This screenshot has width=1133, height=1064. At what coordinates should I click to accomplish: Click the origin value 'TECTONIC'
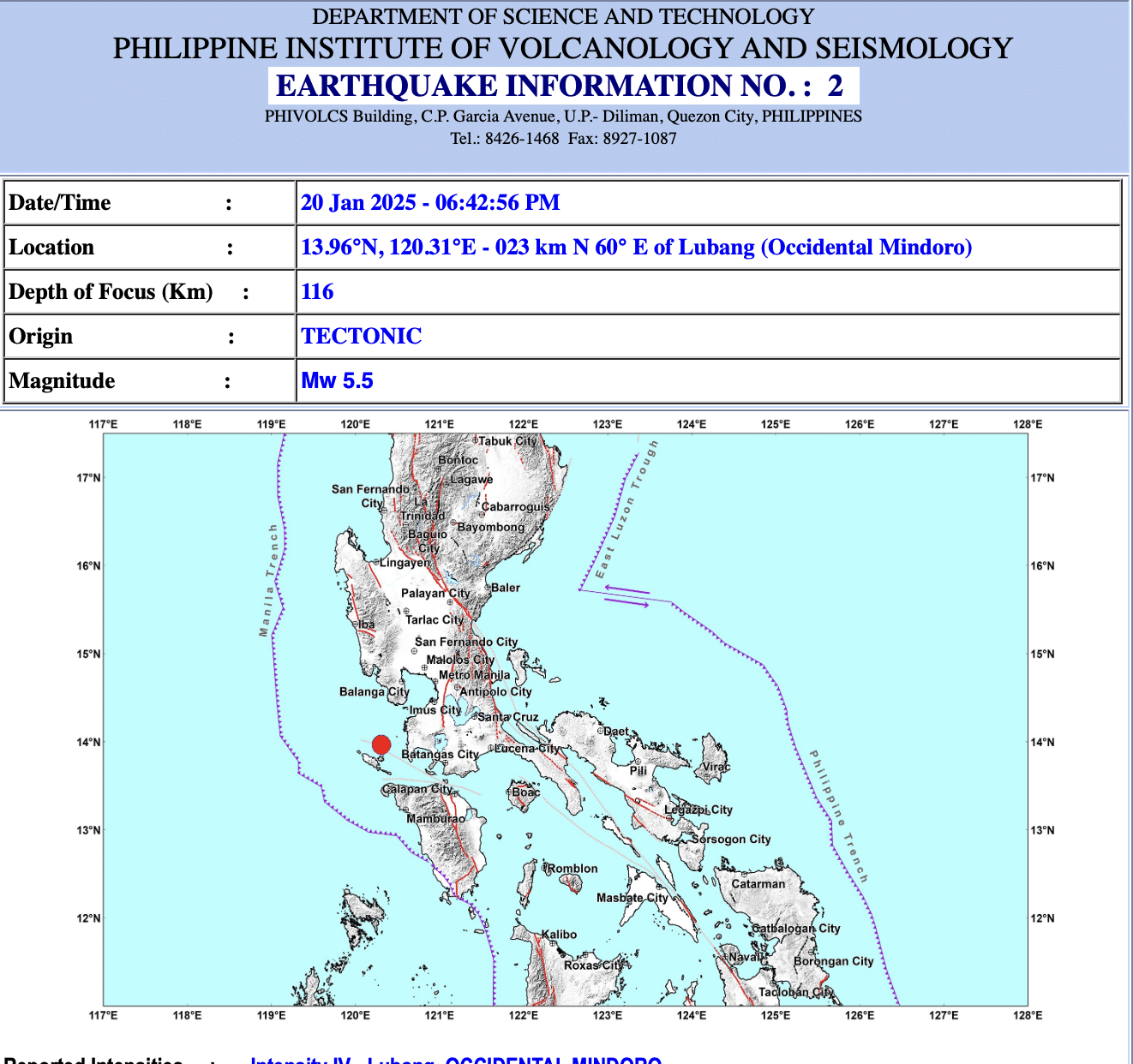coord(361,337)
